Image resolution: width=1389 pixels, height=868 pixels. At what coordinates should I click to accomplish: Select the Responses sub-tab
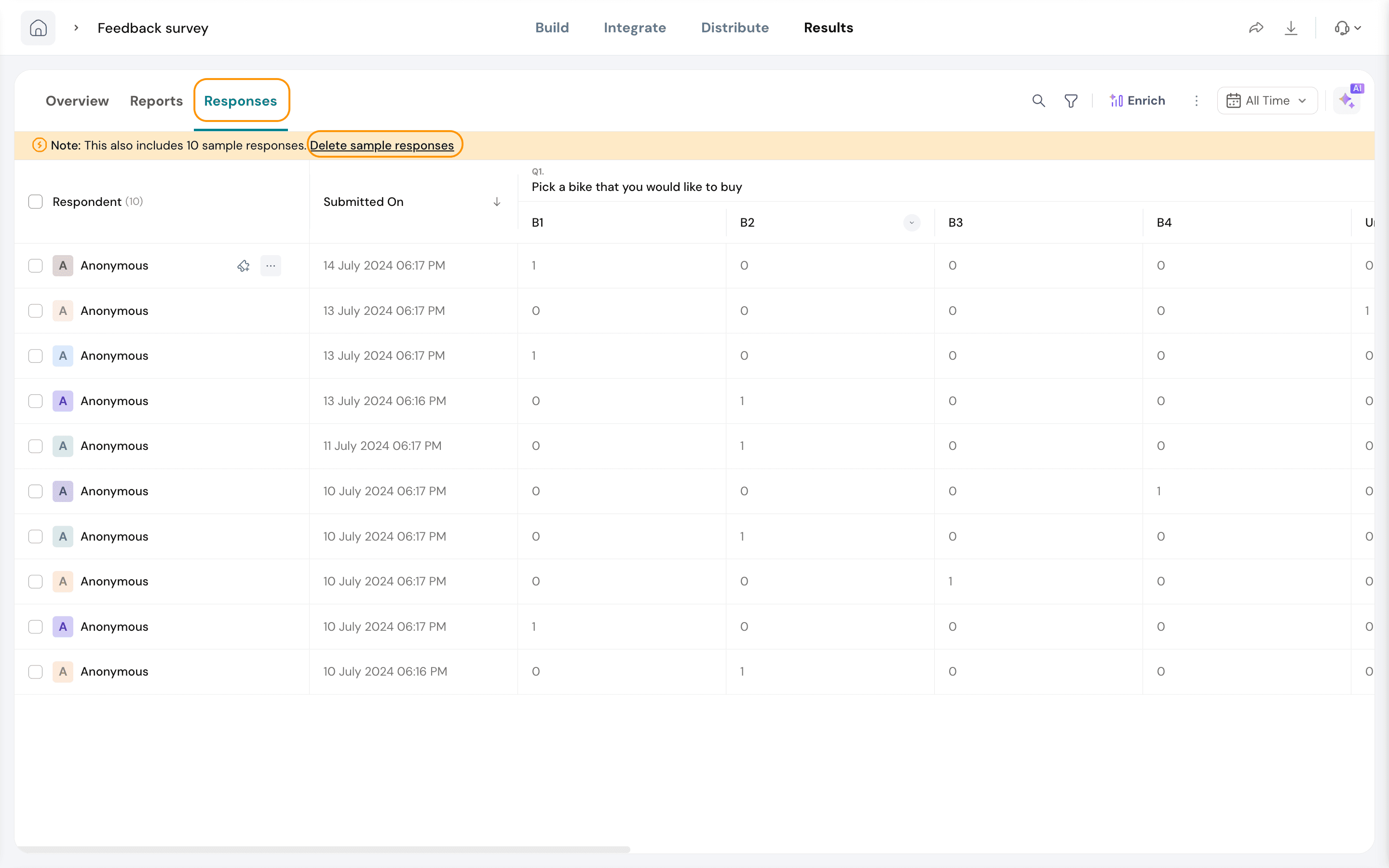tap(241, 101)
